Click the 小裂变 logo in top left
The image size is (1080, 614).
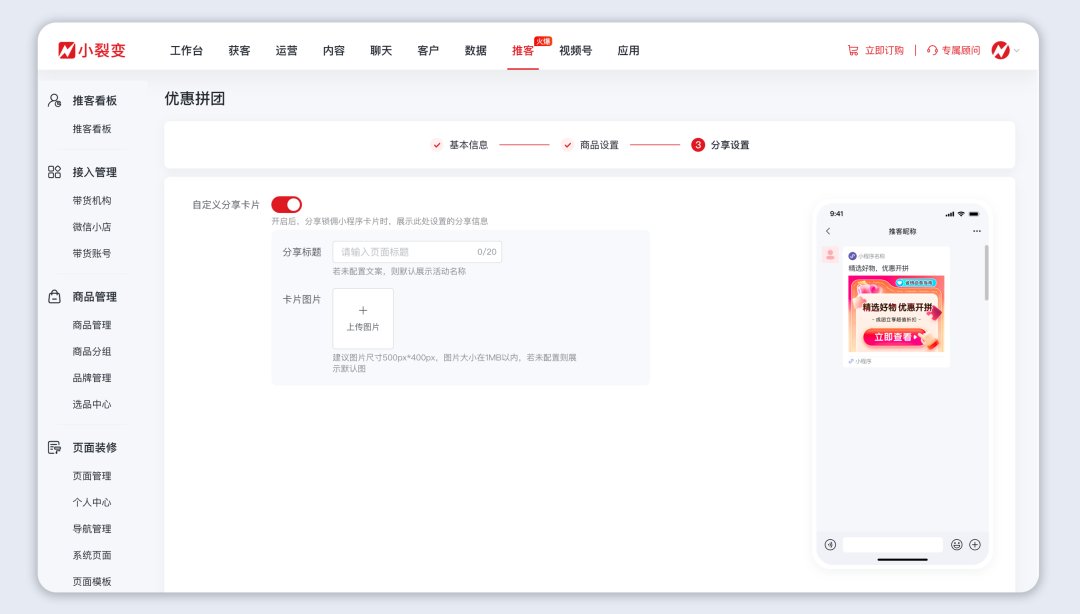point(92,49)
